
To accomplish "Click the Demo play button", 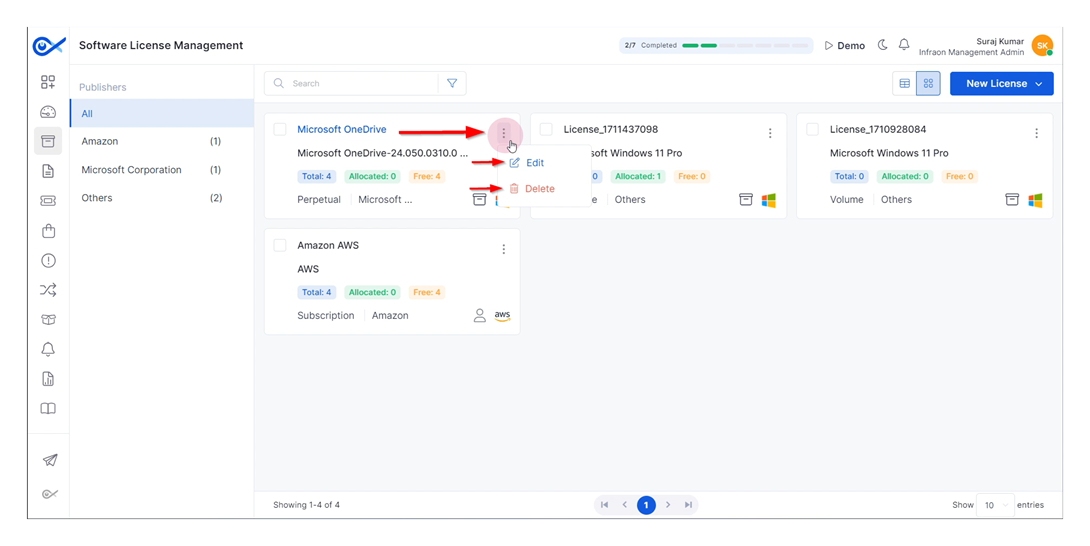I will pyautogui.click(x=844, y=45).
